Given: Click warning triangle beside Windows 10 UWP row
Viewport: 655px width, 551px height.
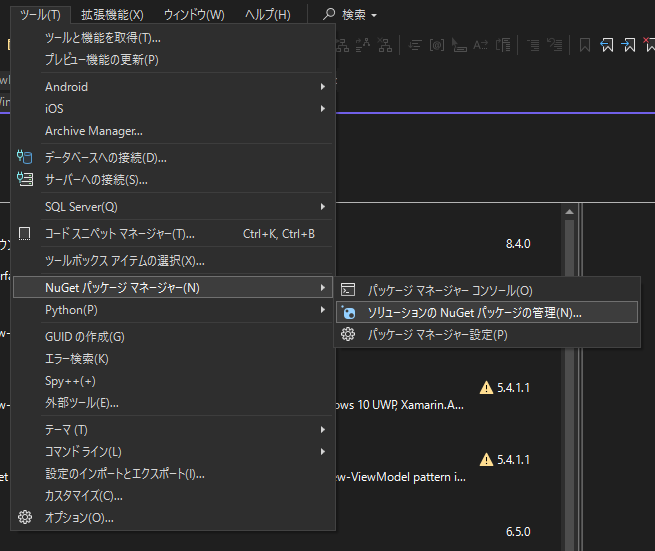Looking at the screenshot, I should [486, 388].
